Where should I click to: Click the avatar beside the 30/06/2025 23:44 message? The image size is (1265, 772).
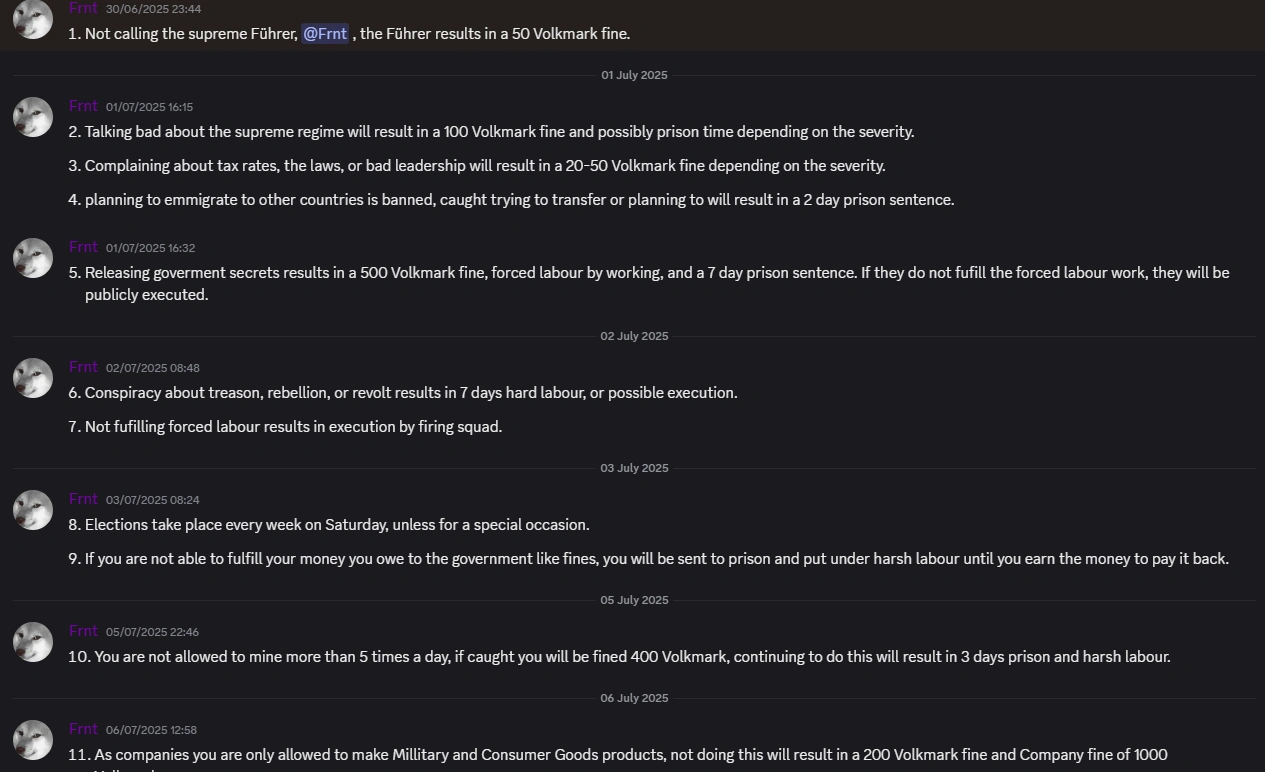tap(33, 19)
